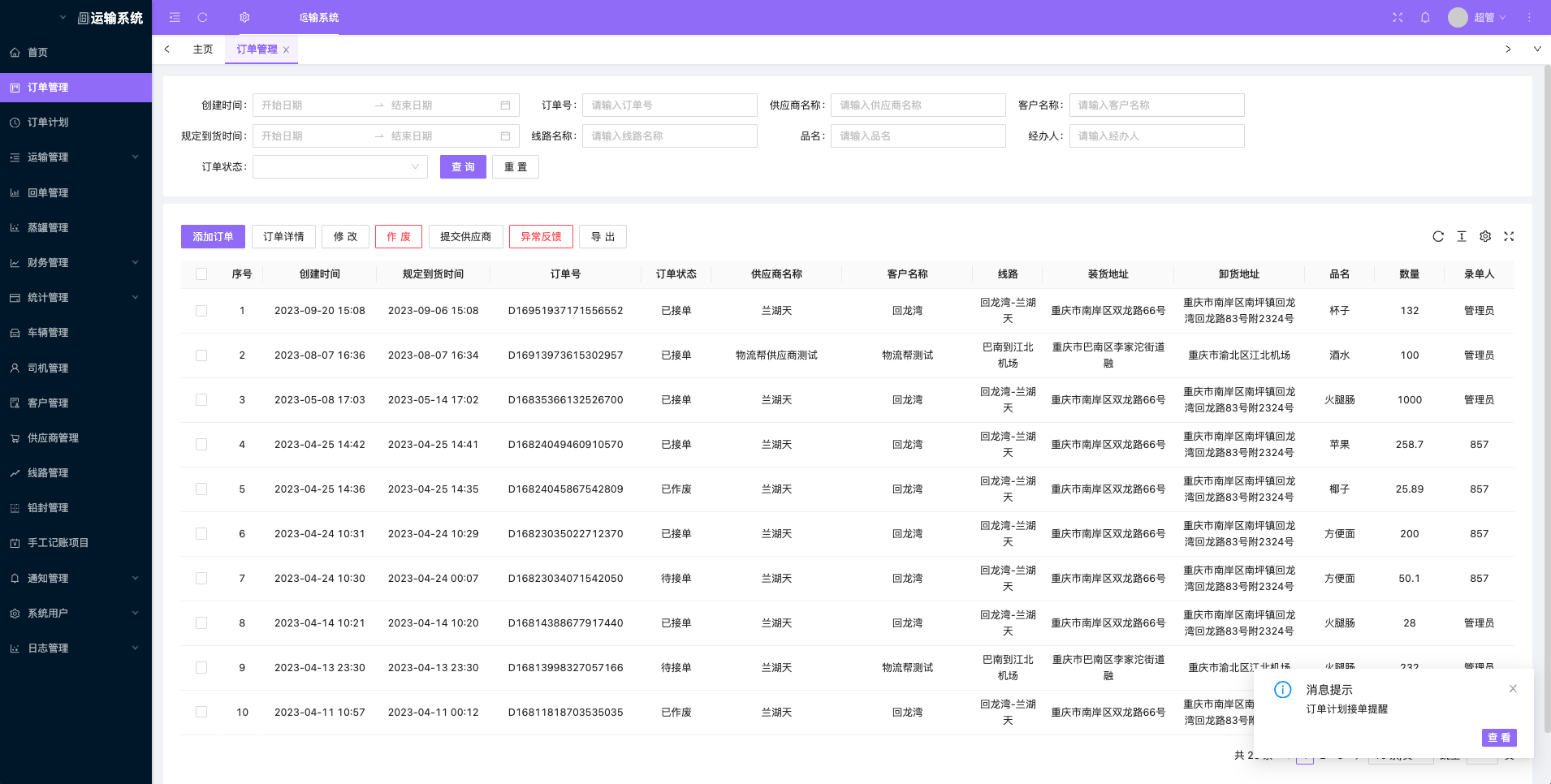Open calendar icon for 规定到货时间
This screenshot has width=1551, height=784.
coord(505,136)
